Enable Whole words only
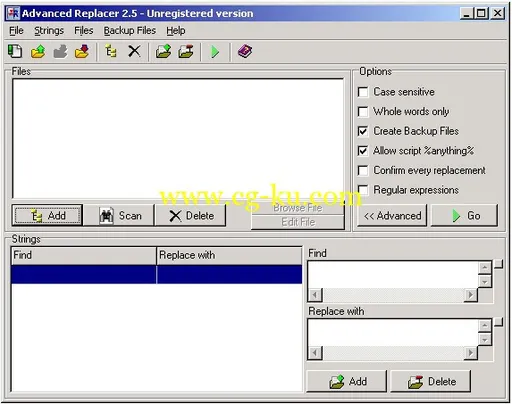The height and width of the screenshot is (404, 512). (x=363, y=111)
